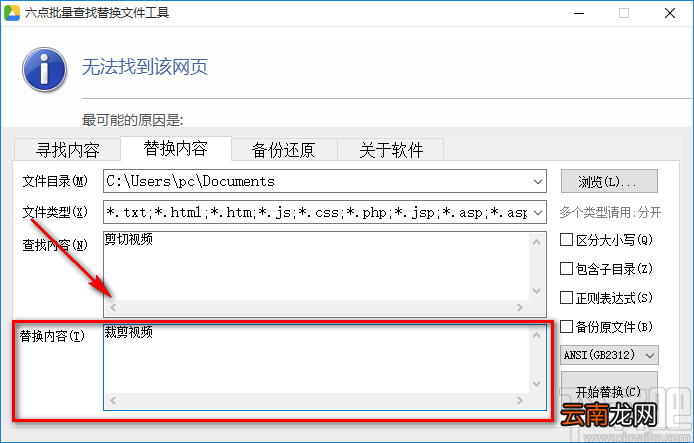Close the 六点批量查找替换文件工具 window

point(670,13)
